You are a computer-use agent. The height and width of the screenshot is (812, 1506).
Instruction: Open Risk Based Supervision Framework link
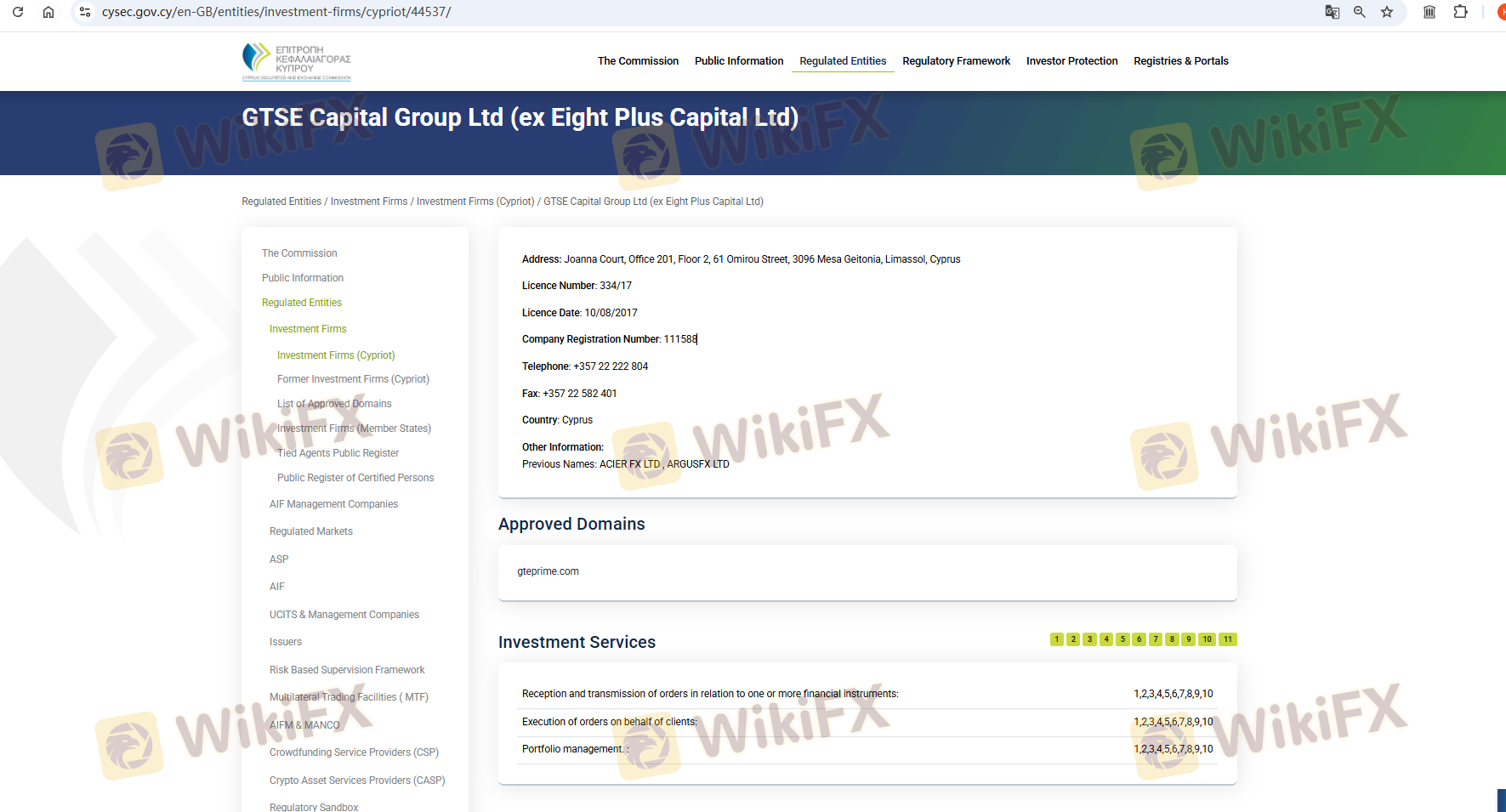click(347, 670)
